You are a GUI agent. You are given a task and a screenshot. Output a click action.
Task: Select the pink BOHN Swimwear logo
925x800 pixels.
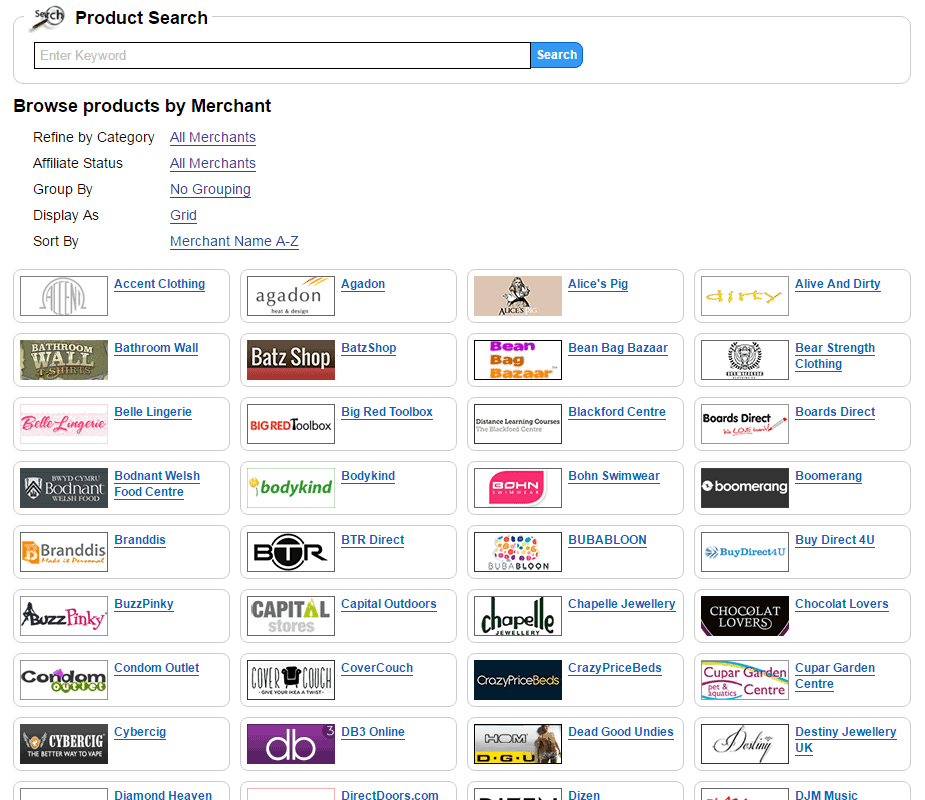click(518, 488)
